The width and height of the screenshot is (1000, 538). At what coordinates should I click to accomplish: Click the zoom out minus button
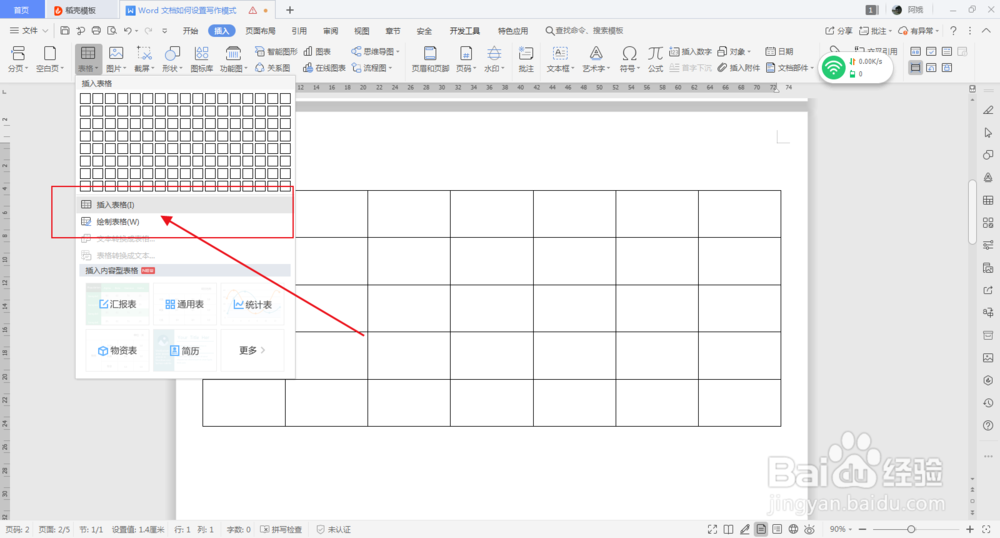click(x=862, y=529)
